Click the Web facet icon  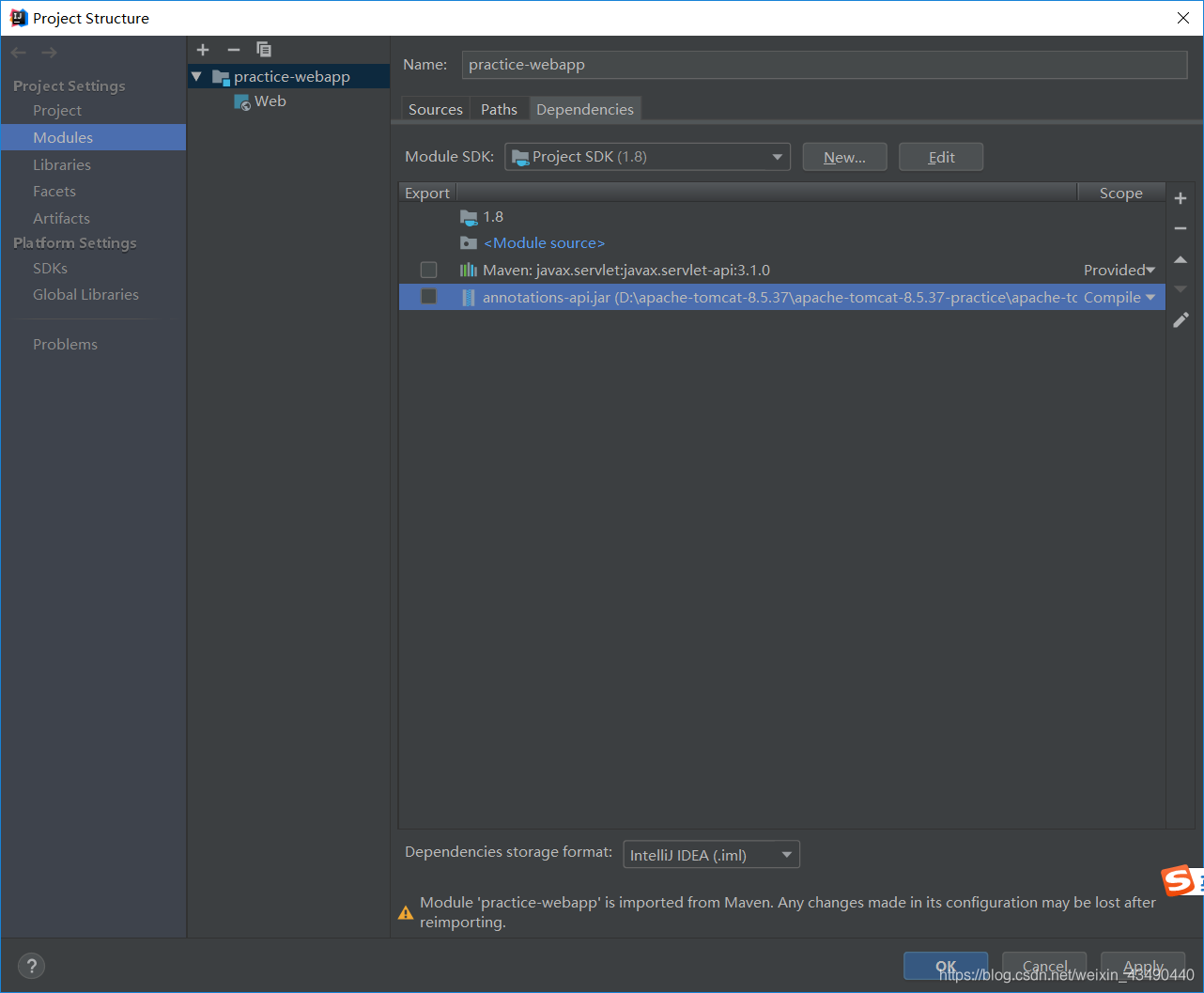242,101
